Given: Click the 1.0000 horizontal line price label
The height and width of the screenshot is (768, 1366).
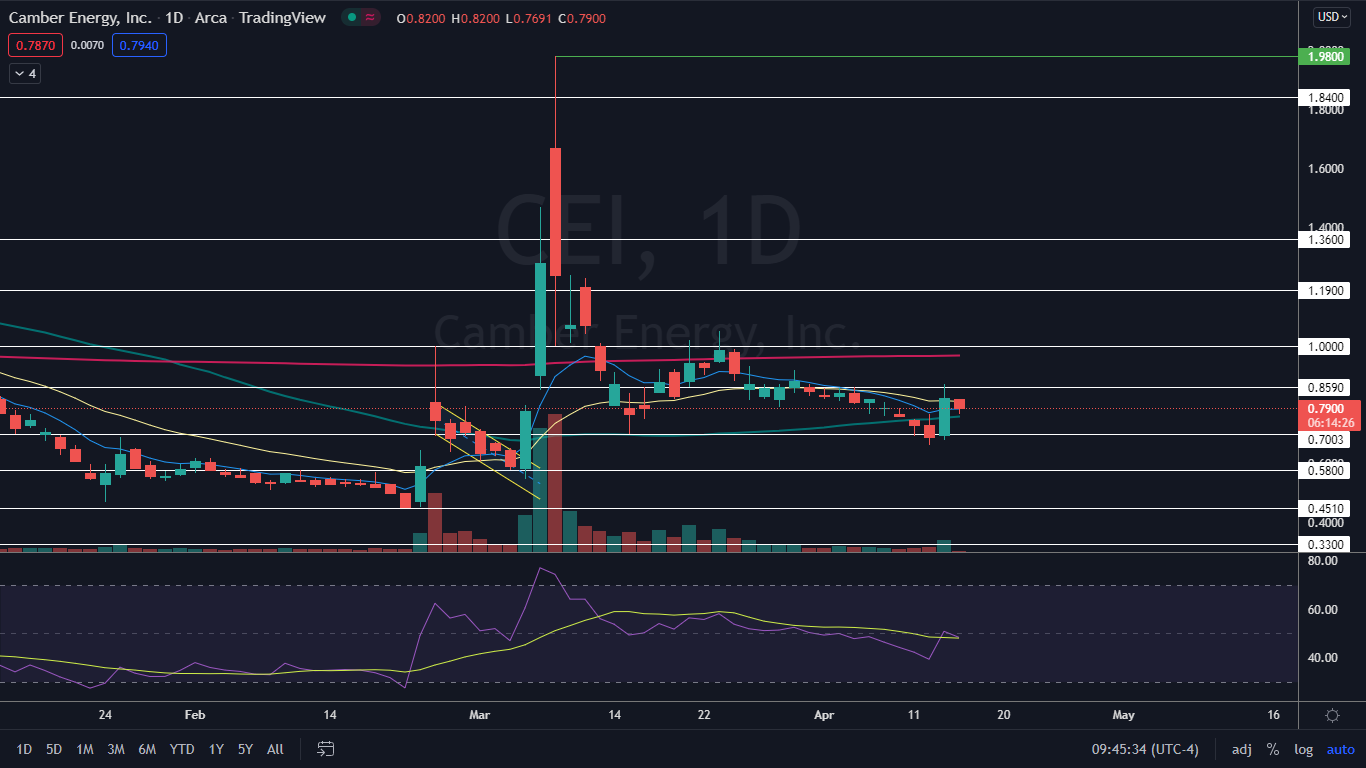Looking at the screenshot, I should [x=1326, y=346].
